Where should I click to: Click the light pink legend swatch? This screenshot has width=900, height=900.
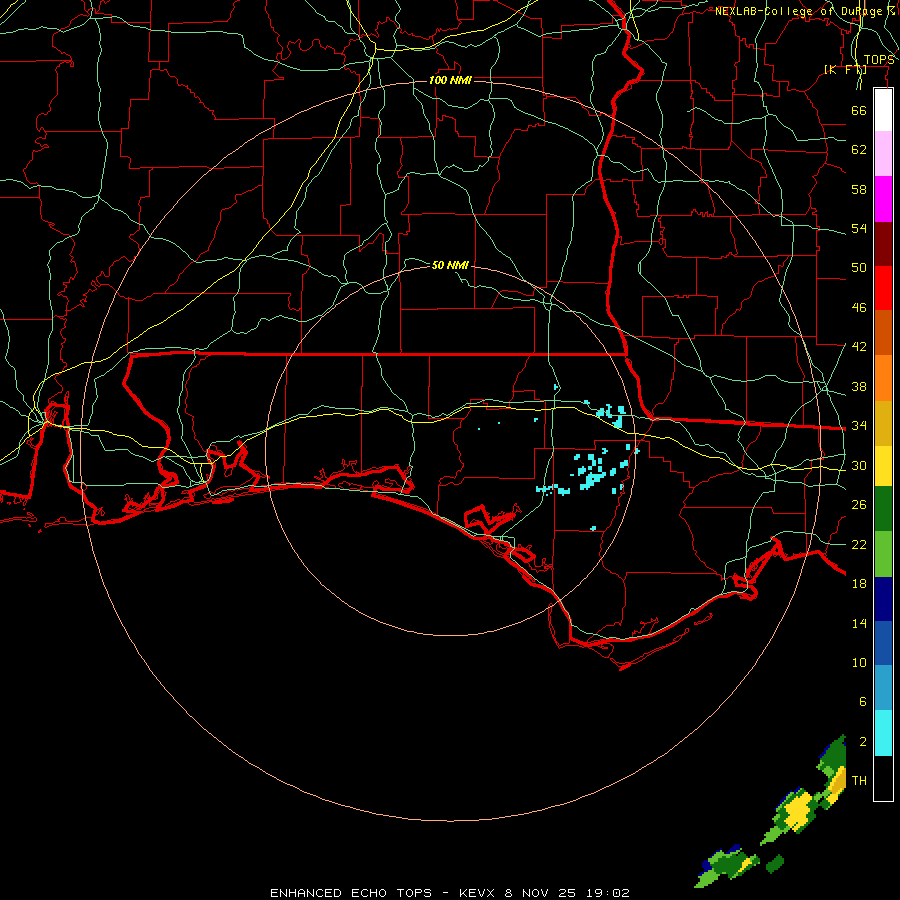coord(883,154)
